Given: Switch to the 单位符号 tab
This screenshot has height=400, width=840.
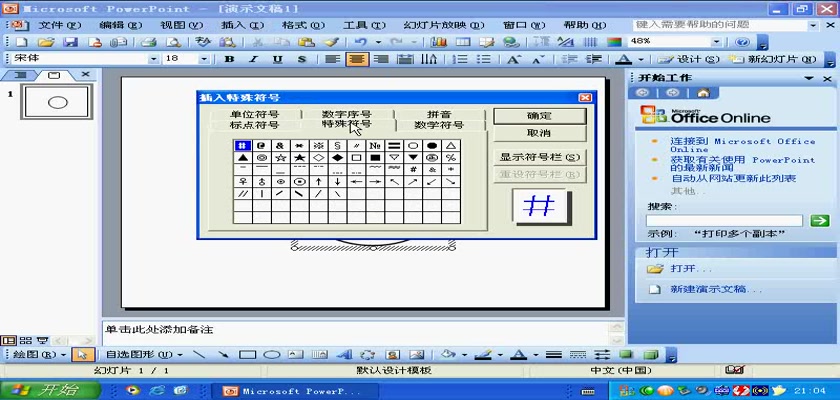Looking at the screenshot, I should pos(254,114).
